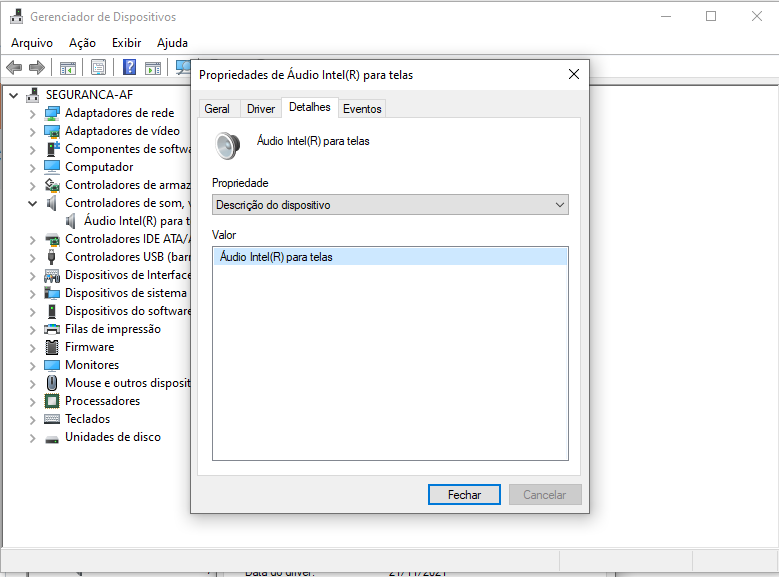Screen dimensions: 779x577
Task: Click the large speaker icon in properties dialog
Action: (x=228, y=146)
